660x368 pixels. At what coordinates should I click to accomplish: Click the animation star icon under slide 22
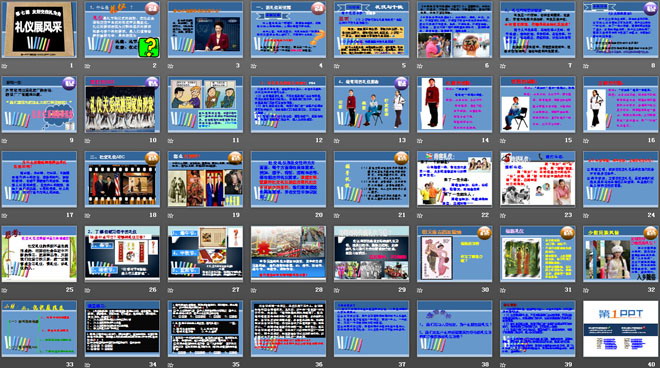(420, 215)
